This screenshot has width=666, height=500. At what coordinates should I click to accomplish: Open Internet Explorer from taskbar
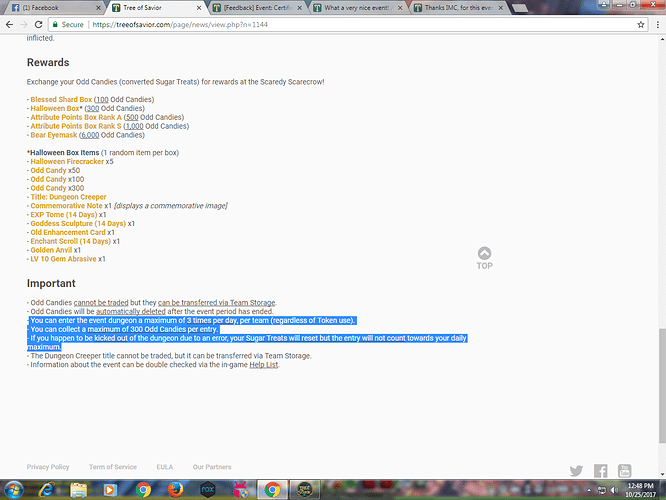[47, 490]
